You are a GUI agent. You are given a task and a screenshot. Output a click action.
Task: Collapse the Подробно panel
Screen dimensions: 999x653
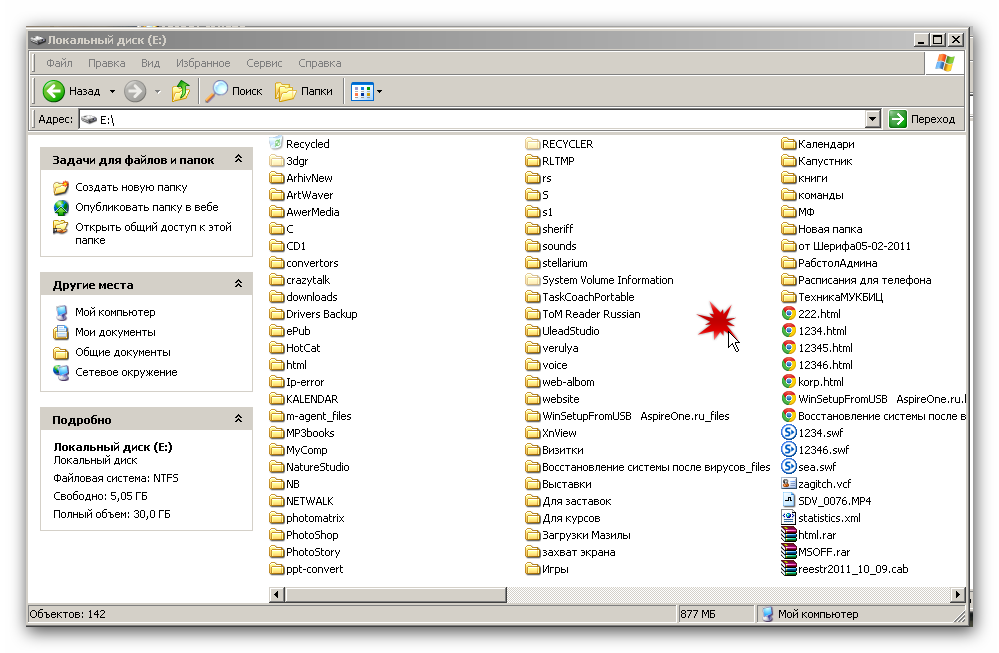[x=238, y=419]
